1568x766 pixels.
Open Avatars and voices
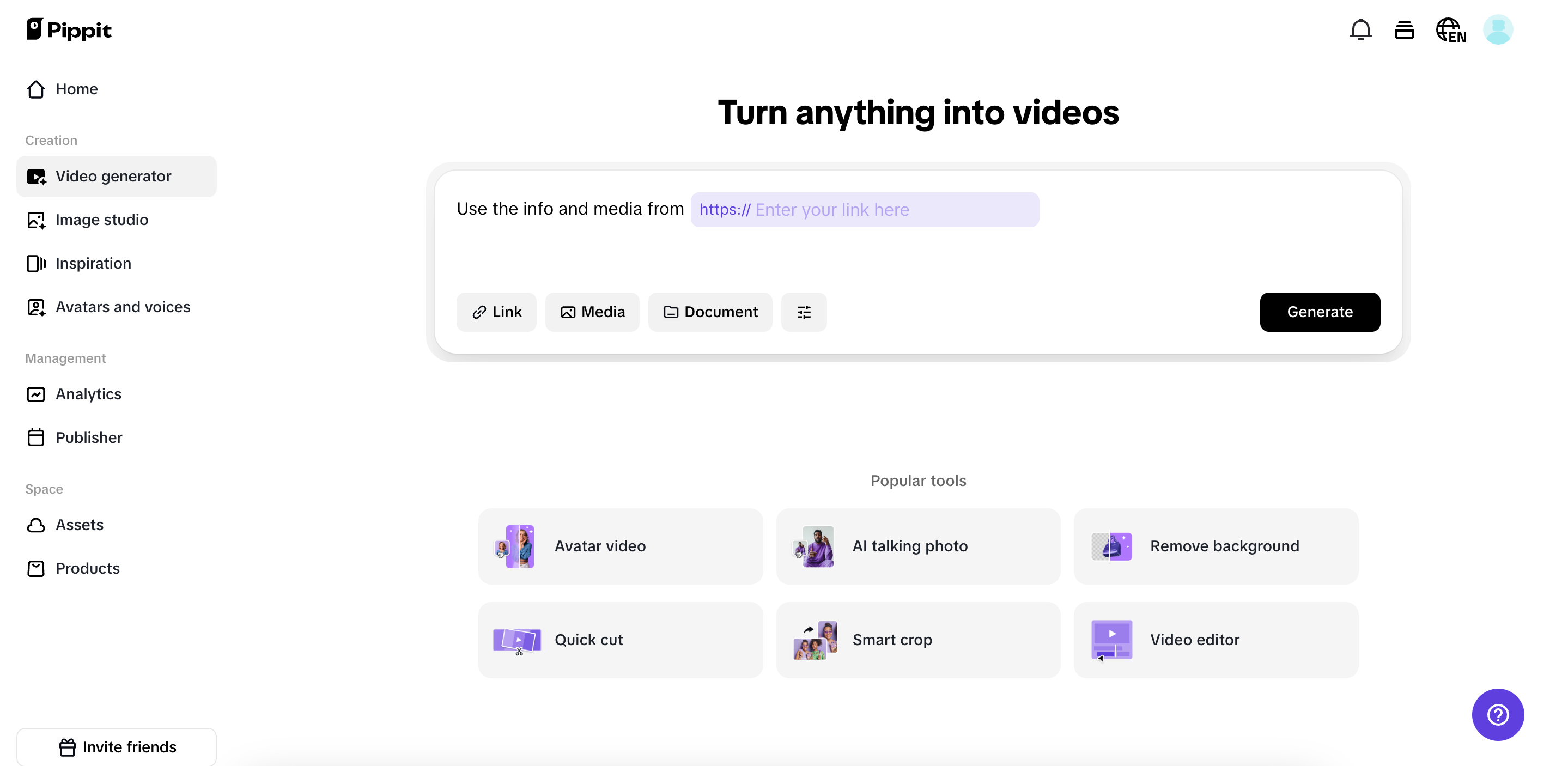[x=123, y=307]
